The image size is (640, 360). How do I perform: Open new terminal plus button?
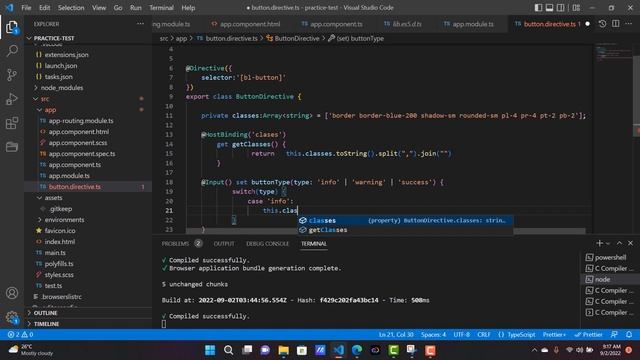[x=599, y=243]
